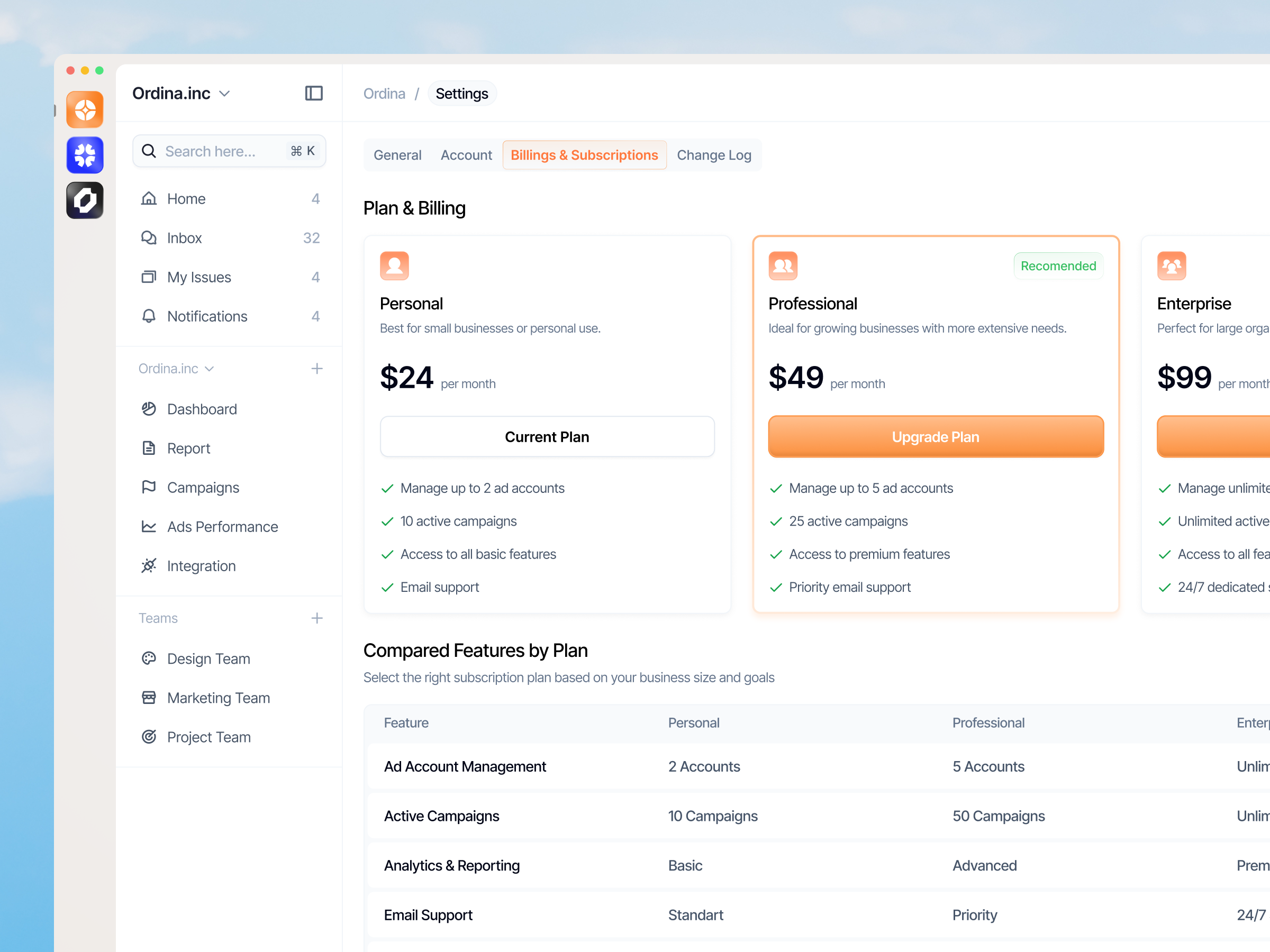
Task: Select the Ads Performance chart icon
Action: (x=149, y=526)
